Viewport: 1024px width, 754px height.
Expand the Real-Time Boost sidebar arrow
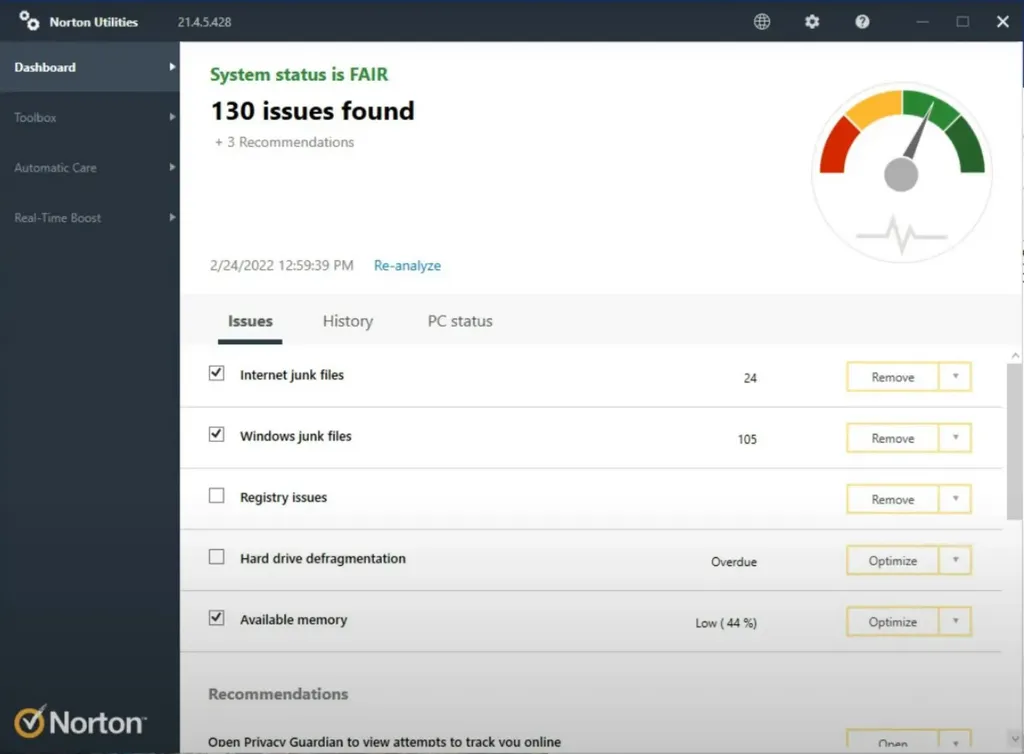172,217
